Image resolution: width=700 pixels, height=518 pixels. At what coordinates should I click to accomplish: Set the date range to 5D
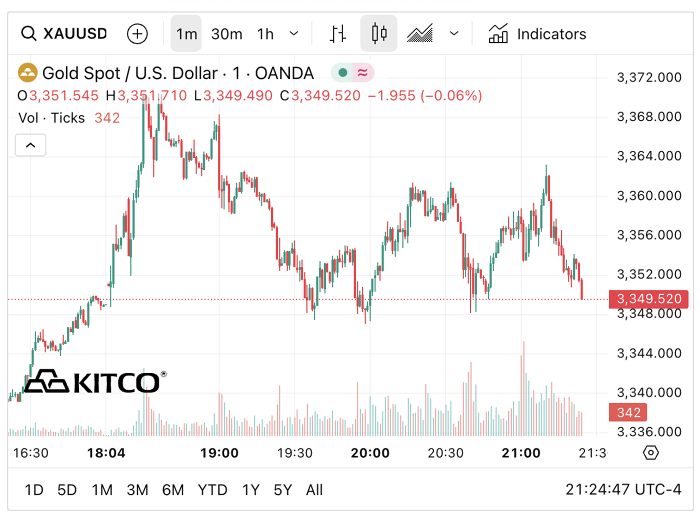click(x=67, y=490)
